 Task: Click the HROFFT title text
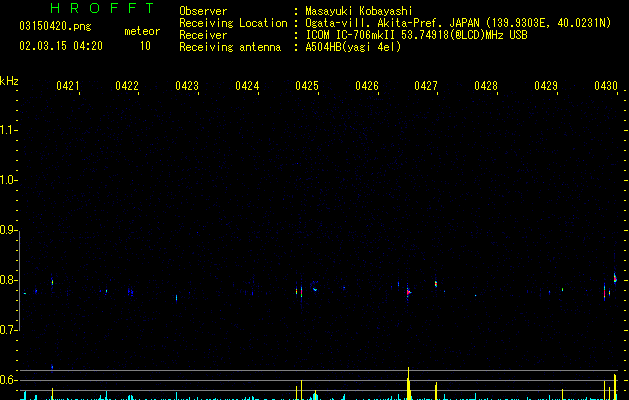coord(102,8)
